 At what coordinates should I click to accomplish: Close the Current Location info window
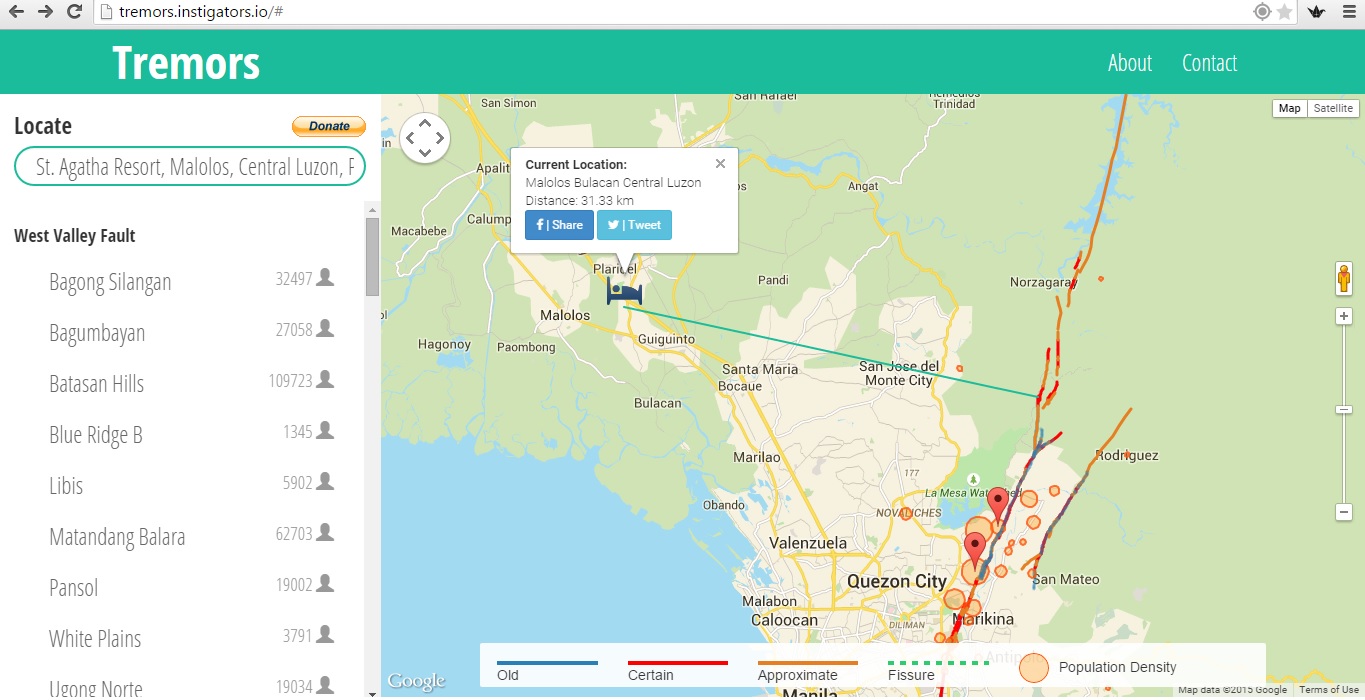(720, 164)
